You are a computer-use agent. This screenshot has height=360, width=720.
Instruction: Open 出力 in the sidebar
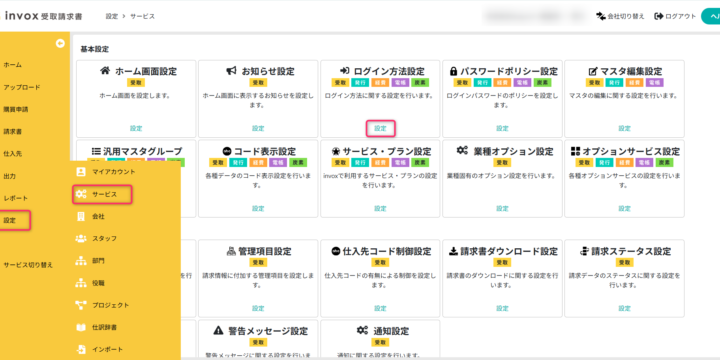(9, 176)
